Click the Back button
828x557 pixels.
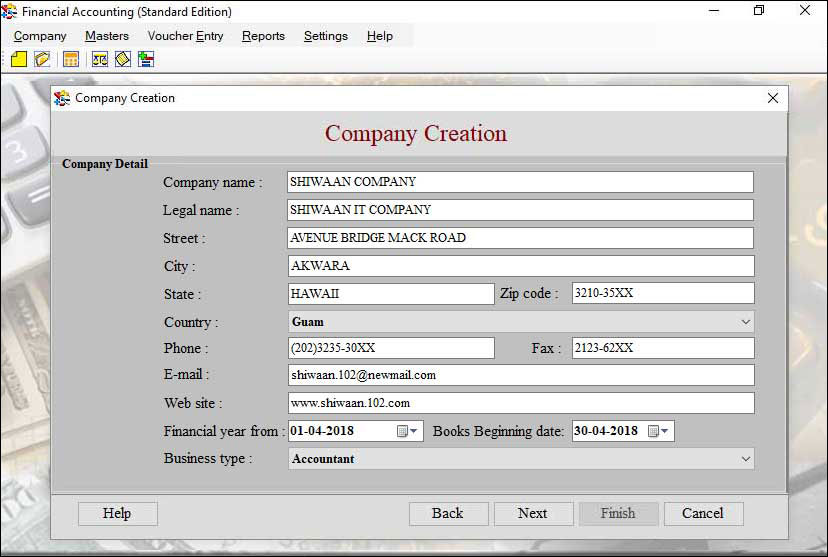(x=448, y=514)
